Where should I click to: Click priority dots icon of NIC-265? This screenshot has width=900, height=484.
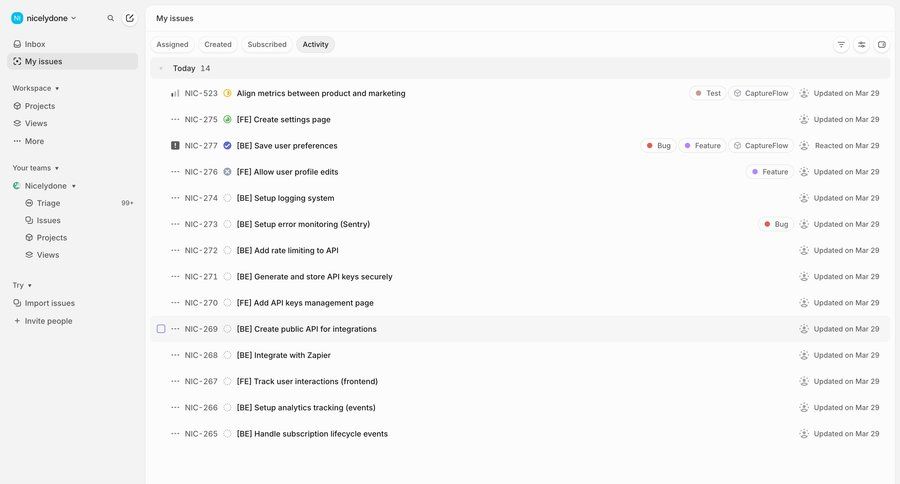[175, 434]
